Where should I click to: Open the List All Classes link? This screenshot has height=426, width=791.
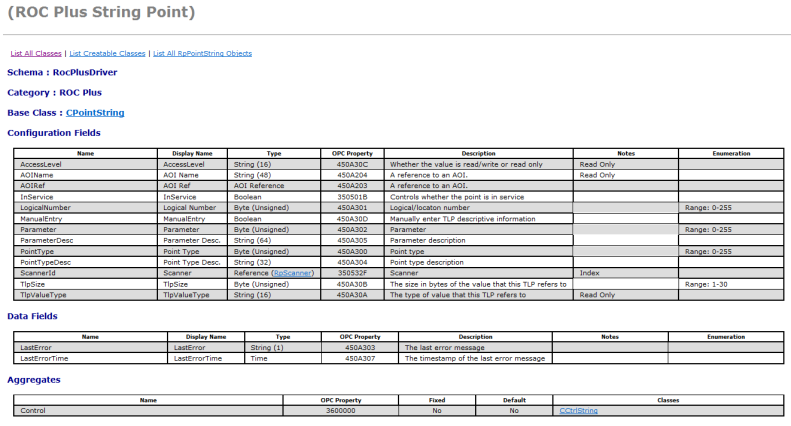36,54
